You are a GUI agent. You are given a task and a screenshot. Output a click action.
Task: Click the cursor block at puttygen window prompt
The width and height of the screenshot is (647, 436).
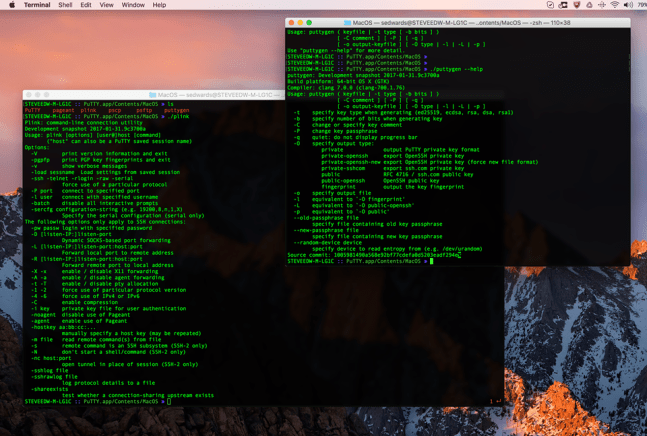[x=431, y=261]
